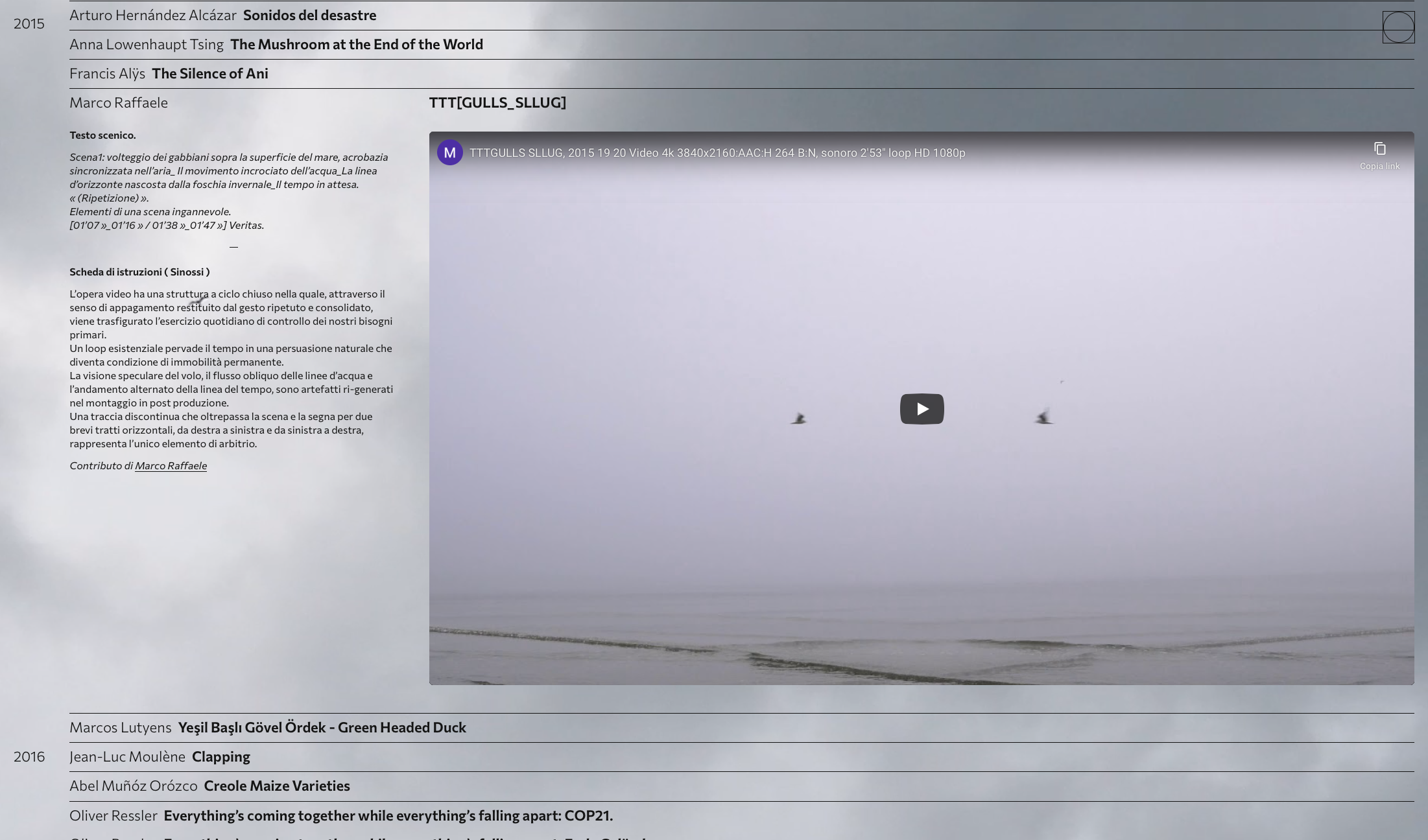
Task: Click the left seagull in video frame
Action: click(798, 419)
